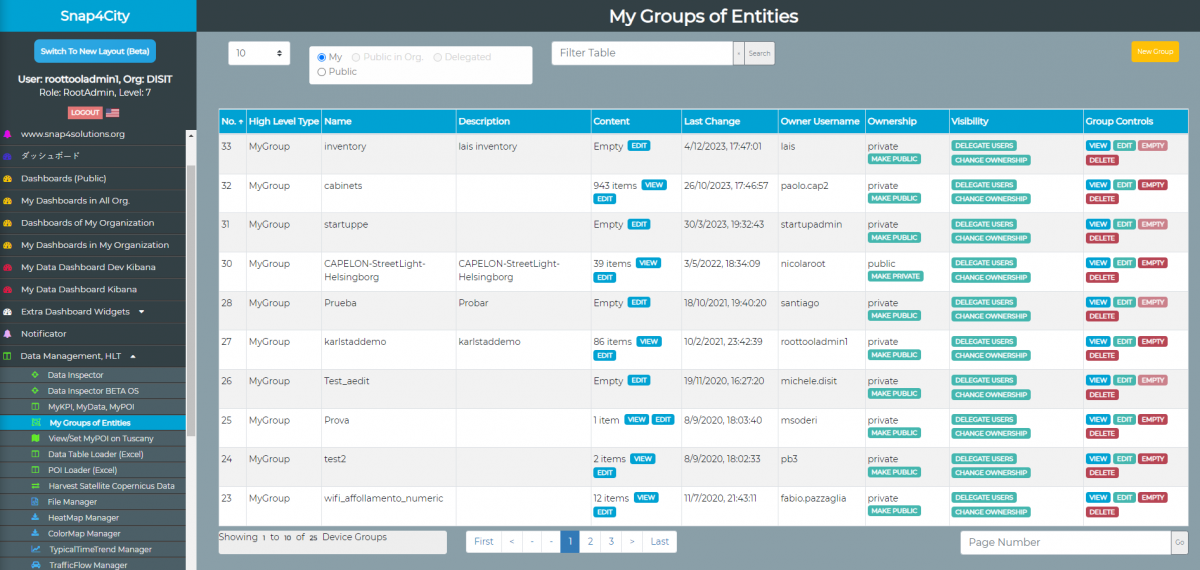The image size is (1200, 570).
Task: Select the 'Delegated' radio button
Action: point(438,57)
